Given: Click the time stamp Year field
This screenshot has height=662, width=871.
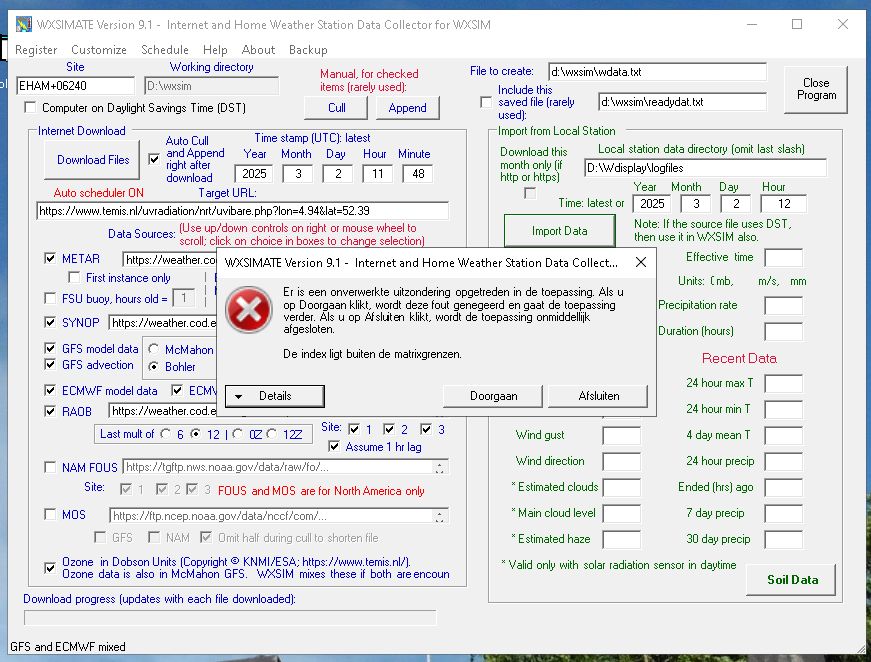Looking at the screenshot, I should (x=254, y=174).
